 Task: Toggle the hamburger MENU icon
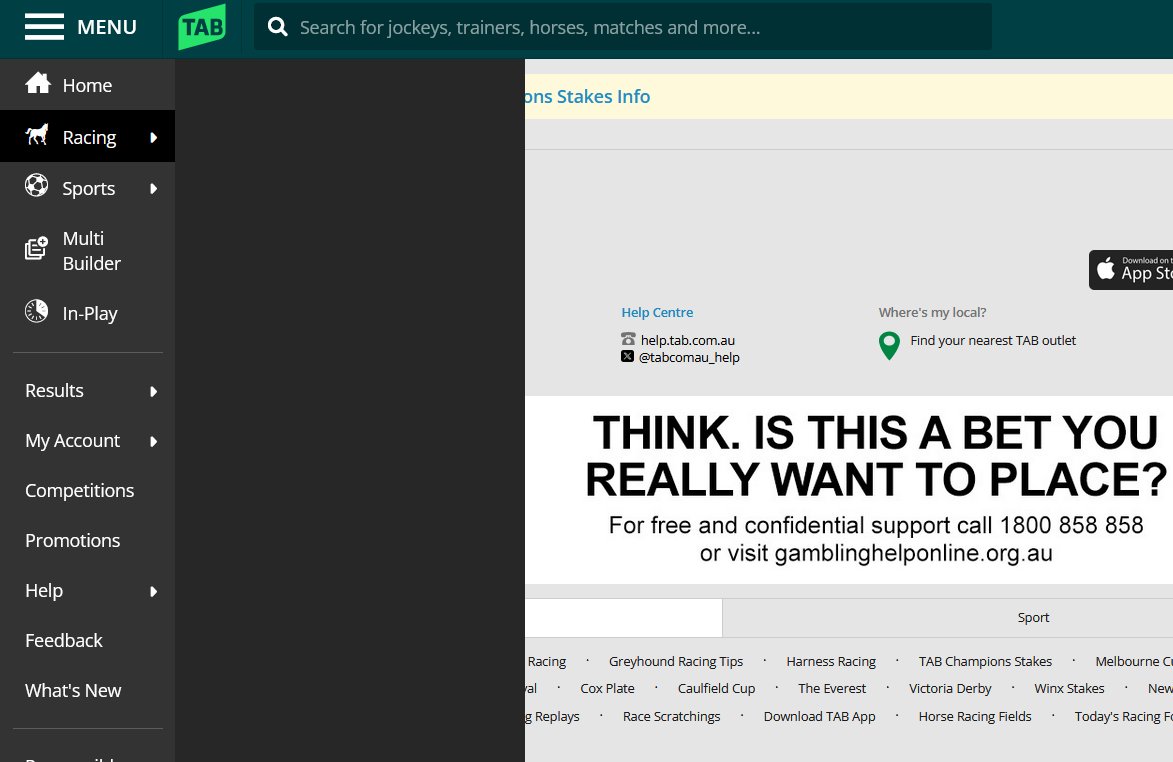pyautogui.click(x=44, y=27)
